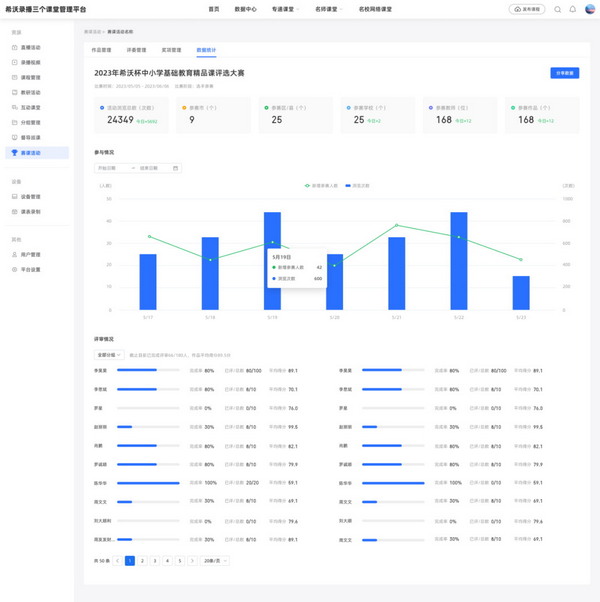This screenshot has width=600, height=602.
Task: Click the 开始日期 date input field
Action: click(x=112, y=168)
